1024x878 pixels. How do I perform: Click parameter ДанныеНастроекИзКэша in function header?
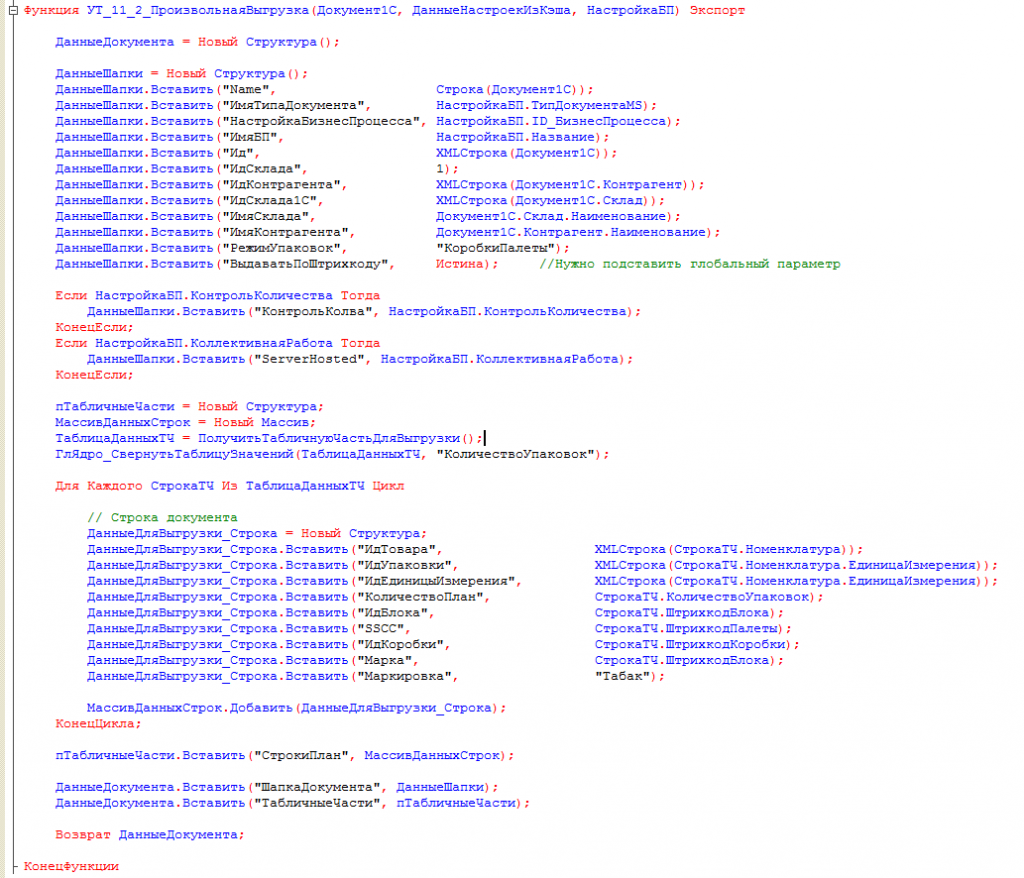pos(490,10)
